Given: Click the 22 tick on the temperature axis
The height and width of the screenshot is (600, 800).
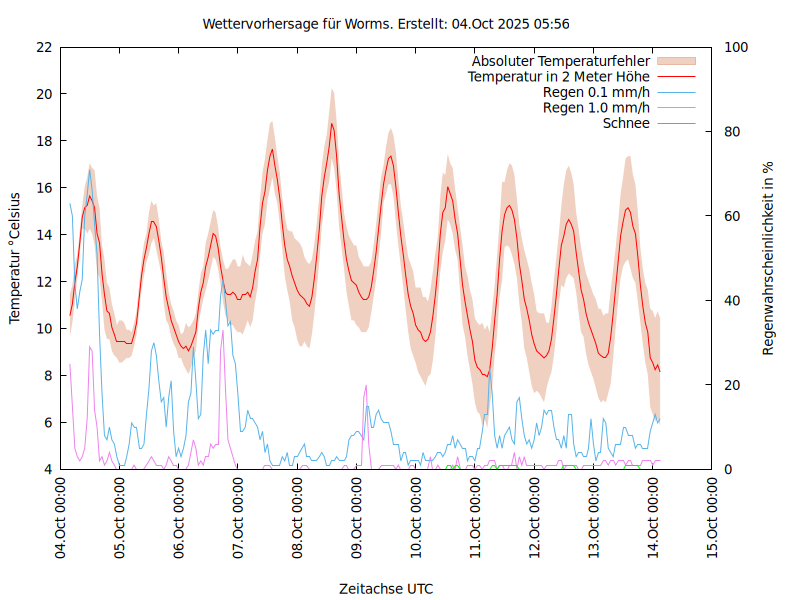Looking at the screenshot, I should (x=44, y=47).
